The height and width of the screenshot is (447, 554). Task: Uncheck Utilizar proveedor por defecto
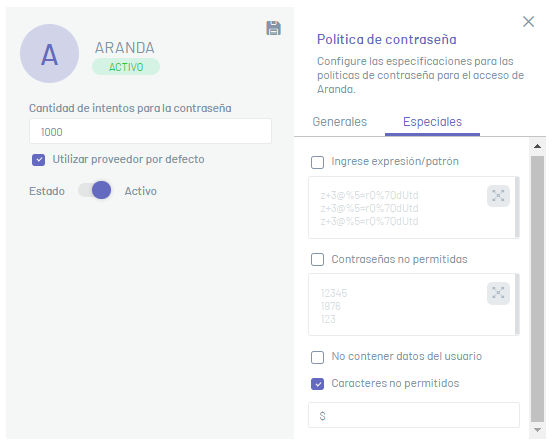[39, 160]
